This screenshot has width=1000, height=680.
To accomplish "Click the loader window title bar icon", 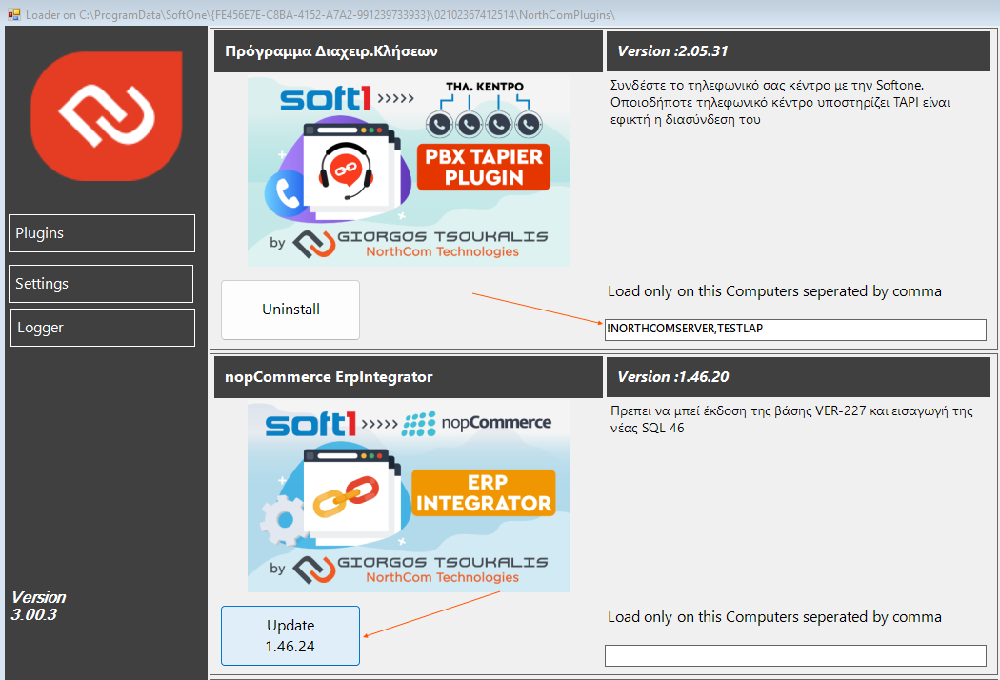I will click(x=14, y=14).
